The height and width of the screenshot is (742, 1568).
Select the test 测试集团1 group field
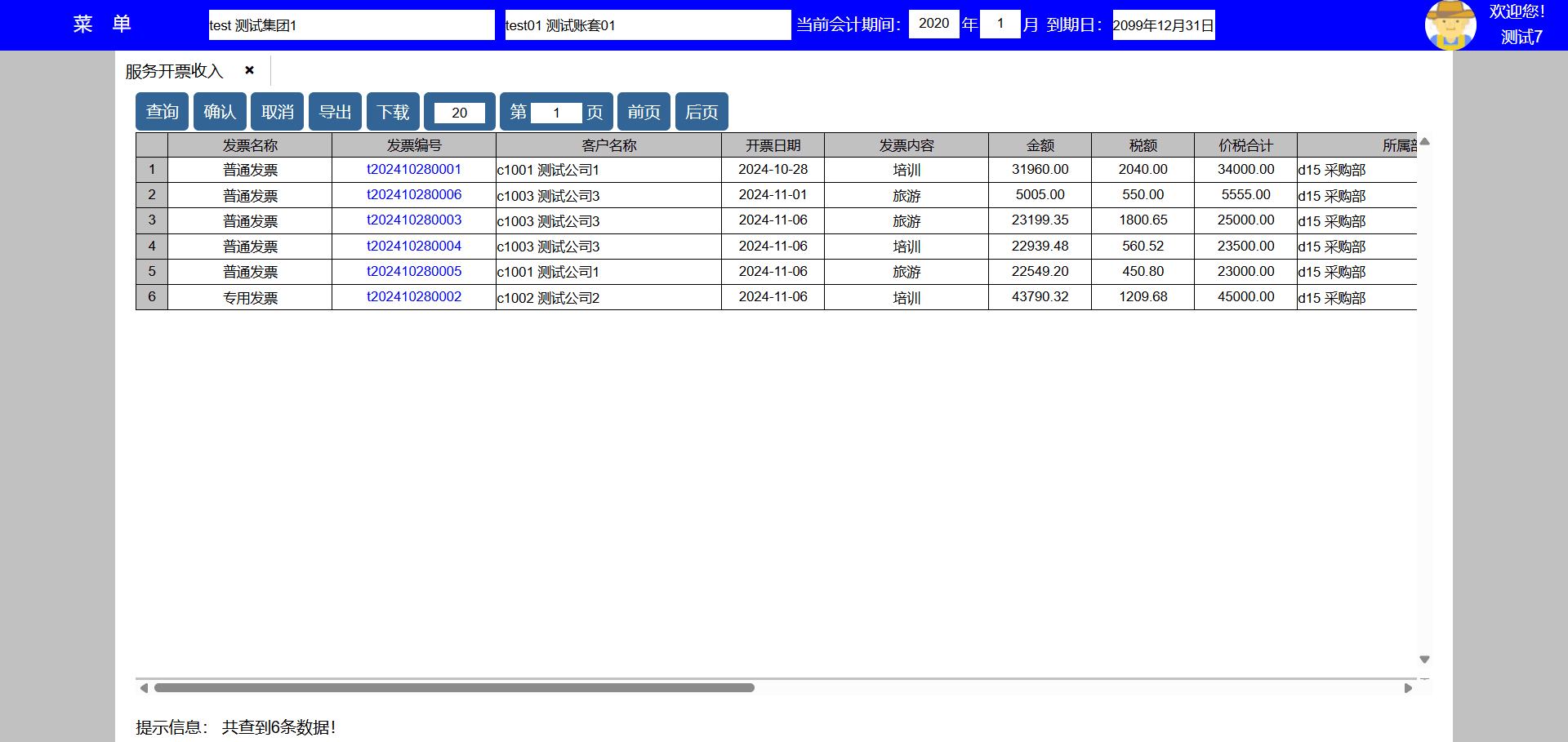[351, 25]
